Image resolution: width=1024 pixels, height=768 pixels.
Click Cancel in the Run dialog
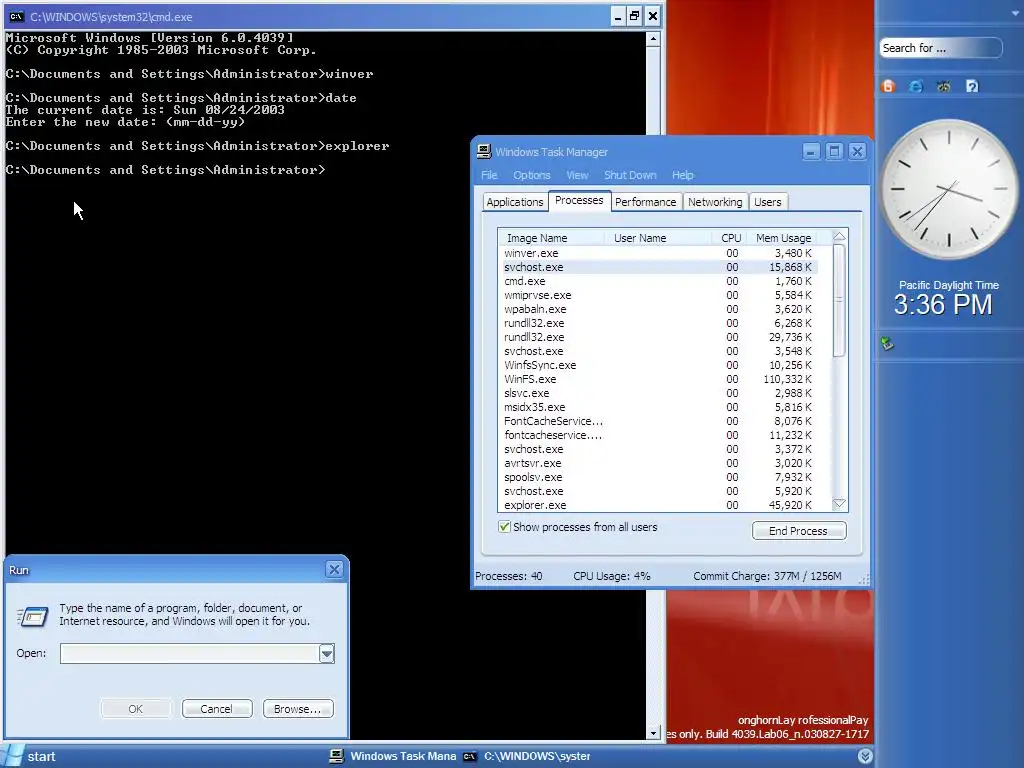click(217, 709)
